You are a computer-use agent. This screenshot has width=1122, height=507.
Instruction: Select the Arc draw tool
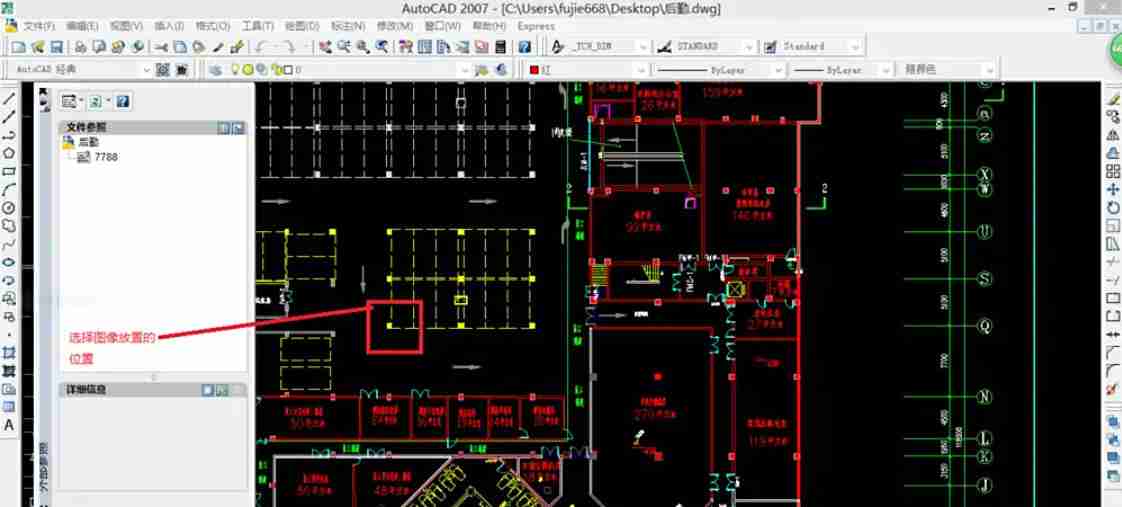(x=9, y=189)
